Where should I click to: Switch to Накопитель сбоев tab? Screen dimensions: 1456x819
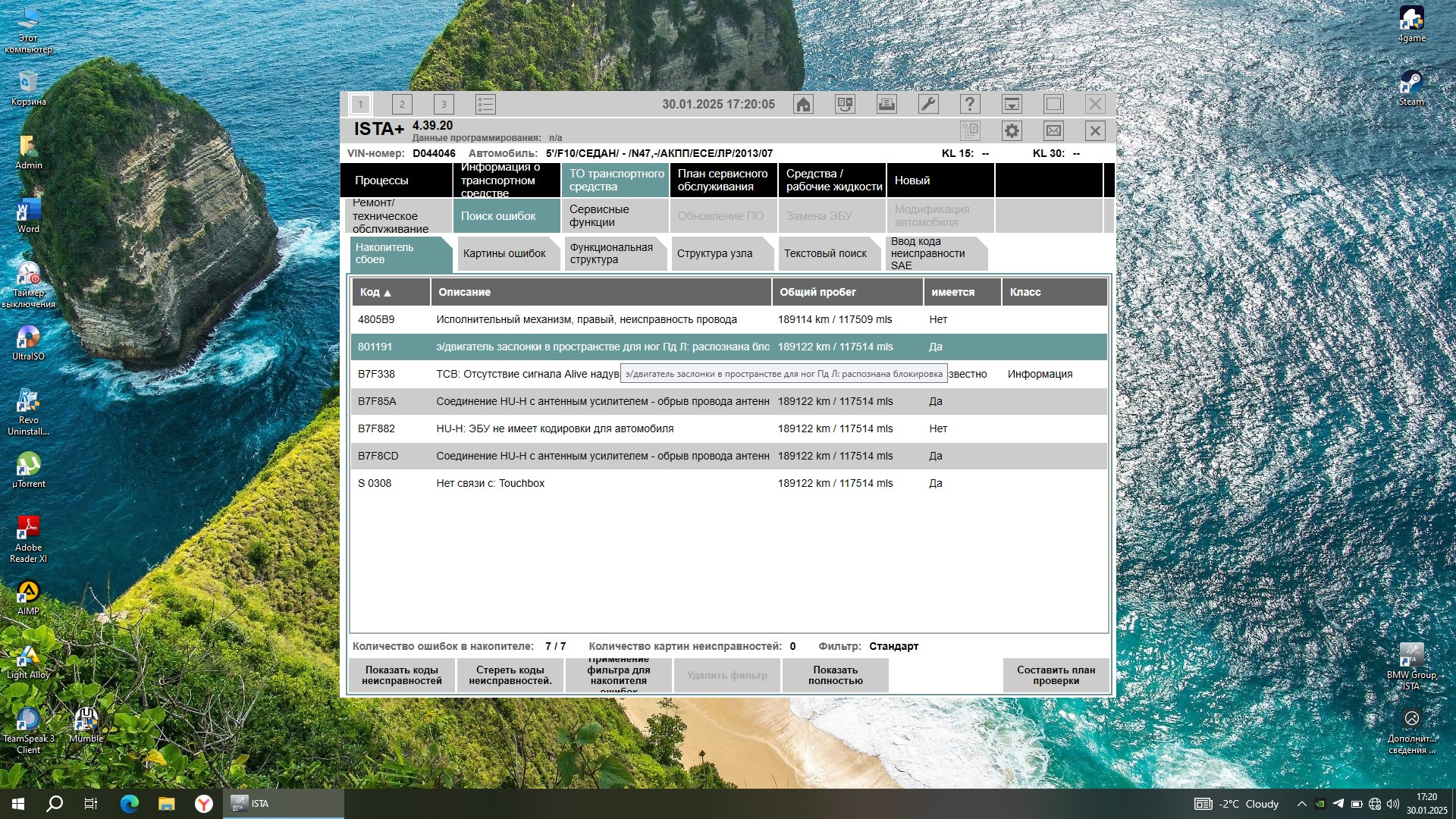(400, 254)
